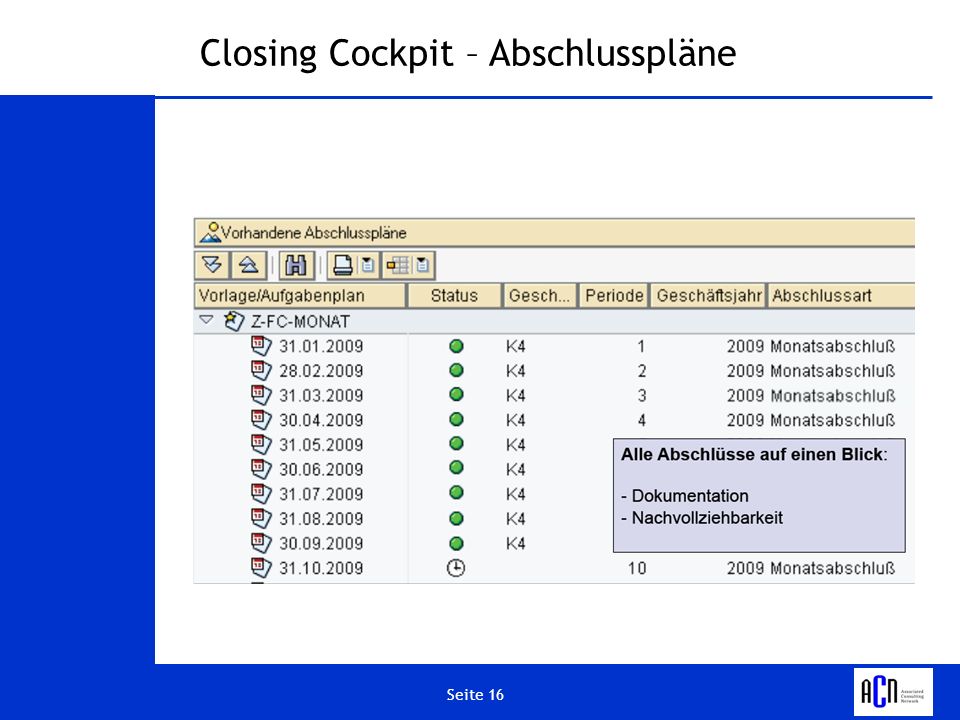Open the Find binoculars tool

296,265
